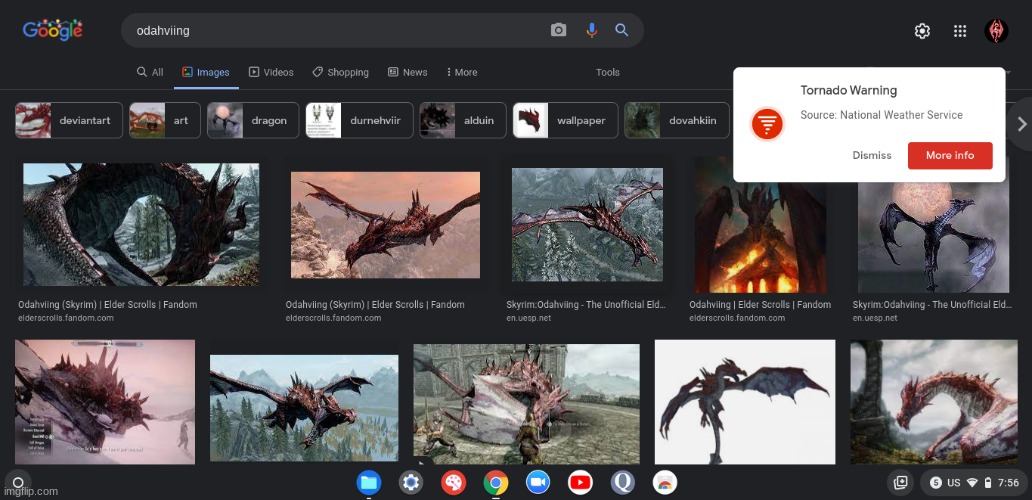Image resolution: width=1032 pixels, height=500 pixels.
Task: Show more related chips with right arrow
Action: (1021, 123)
